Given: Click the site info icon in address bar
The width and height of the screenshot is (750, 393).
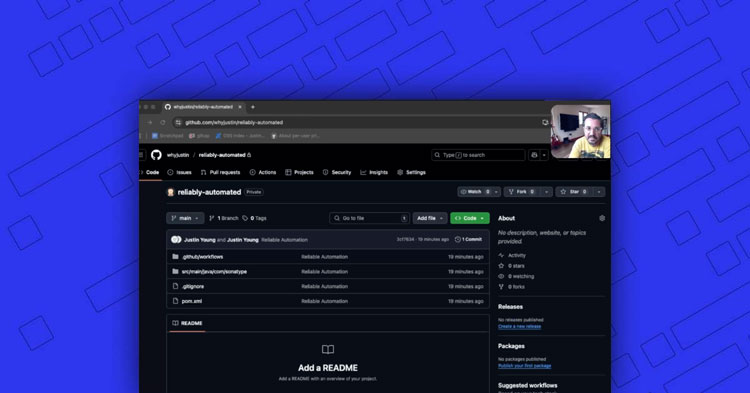Looking at the screenshot, I should click(178, 122).
